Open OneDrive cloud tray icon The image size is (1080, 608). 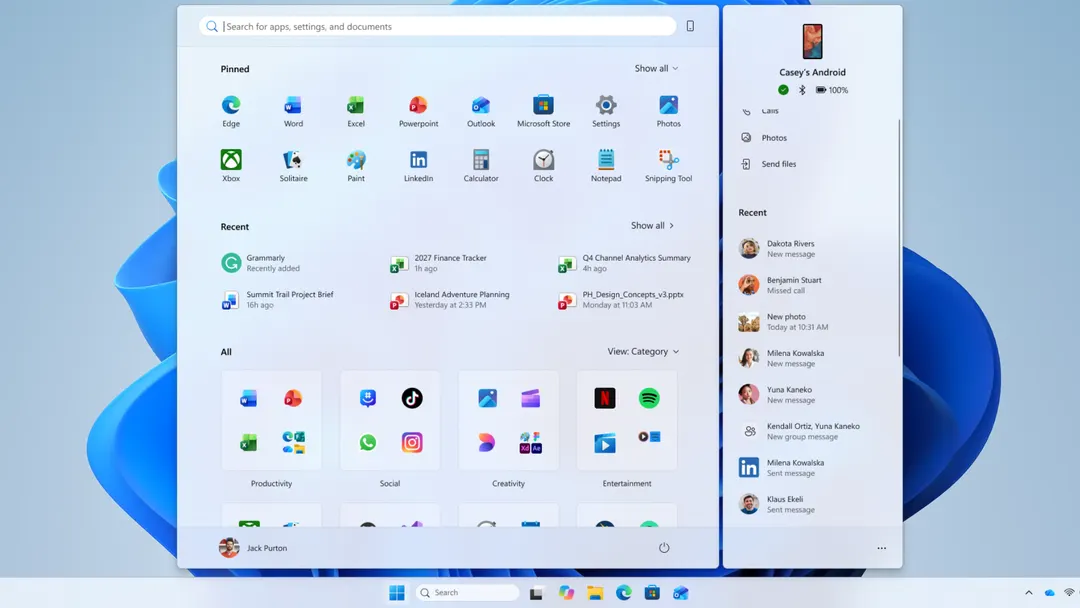coord(1049,592)
